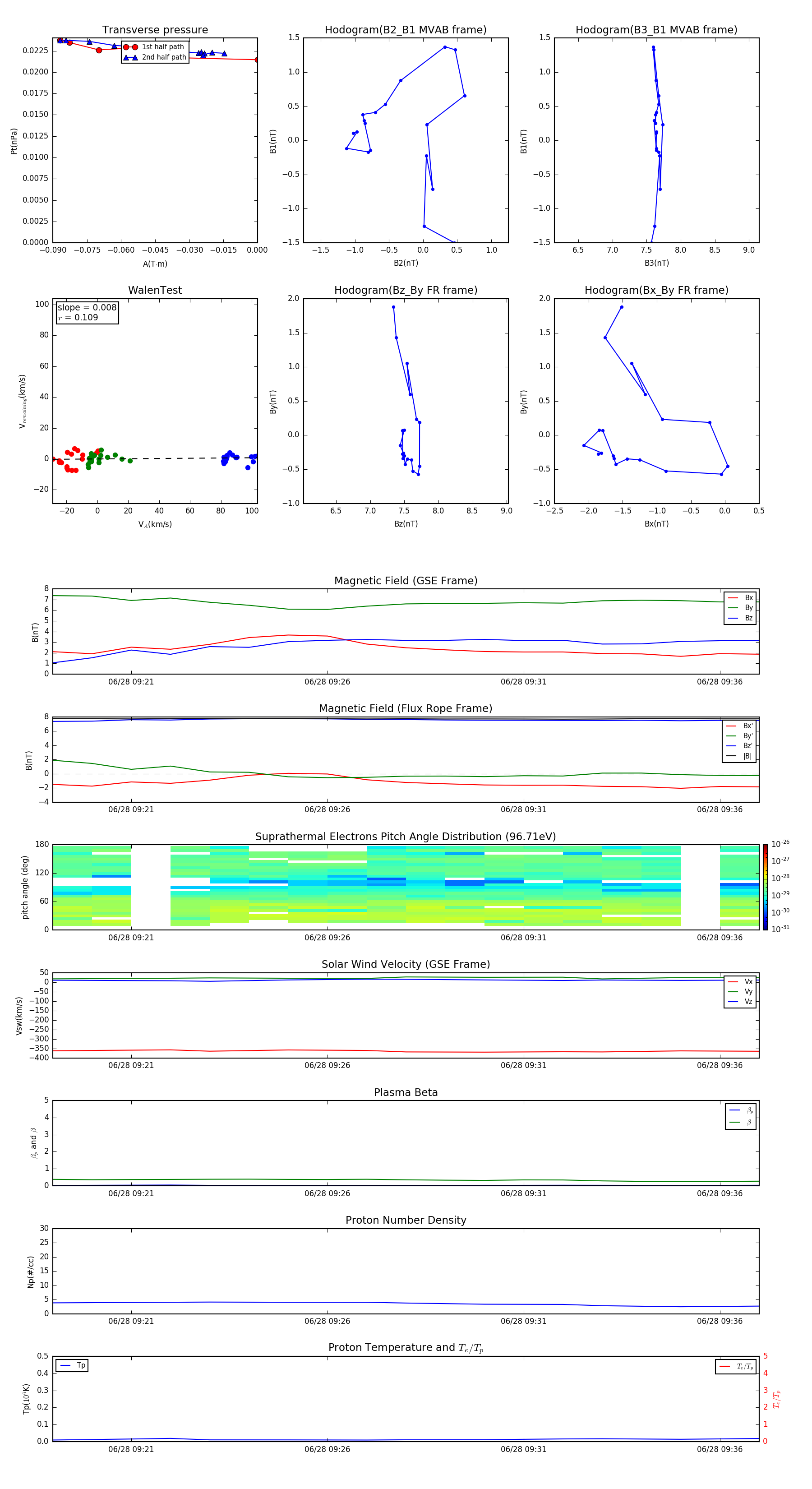812x1489 pixels.
Task: Click the "Plasma Beta" panel title
Action: (x=406, y=1093)
